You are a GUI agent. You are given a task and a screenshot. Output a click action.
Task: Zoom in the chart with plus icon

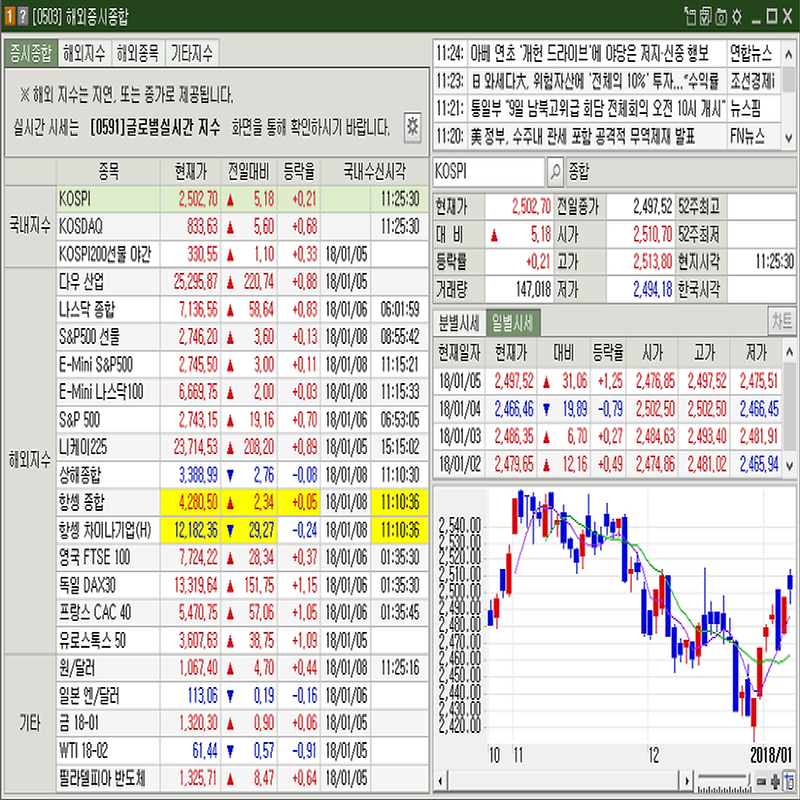(776, 781)
